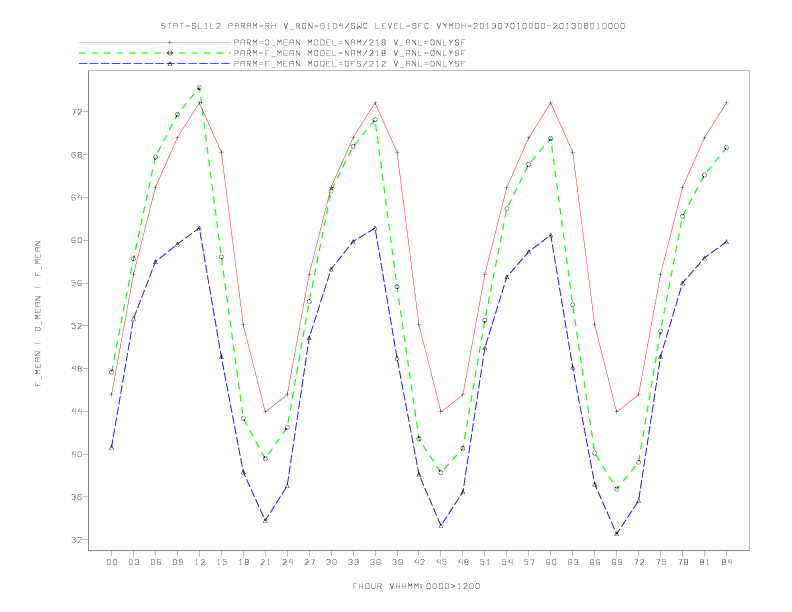Click x-axis forecast hour label 84
792x612 pixels.
pos(726,562)
